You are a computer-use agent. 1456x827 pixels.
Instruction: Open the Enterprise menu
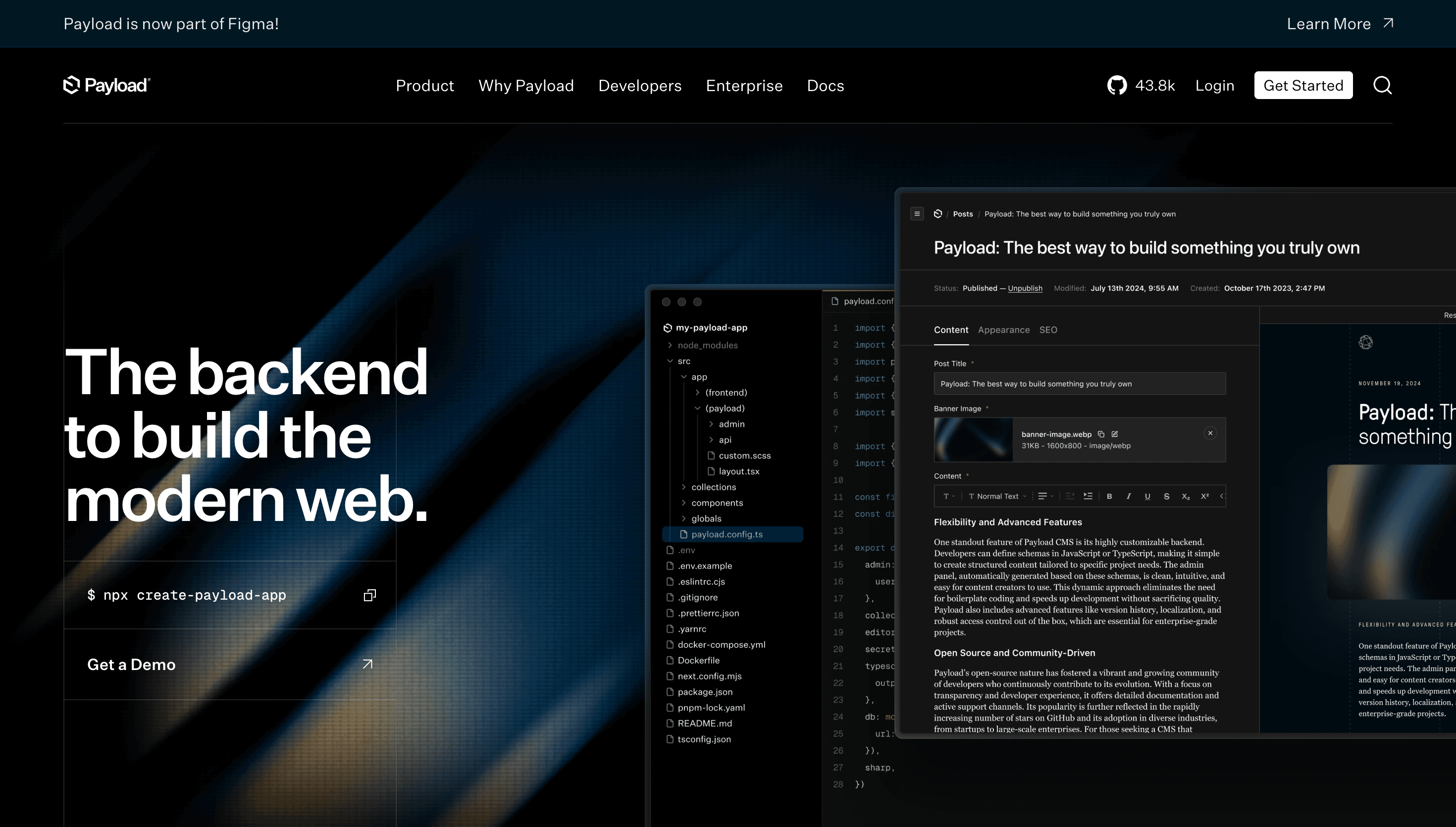(744, 85)
